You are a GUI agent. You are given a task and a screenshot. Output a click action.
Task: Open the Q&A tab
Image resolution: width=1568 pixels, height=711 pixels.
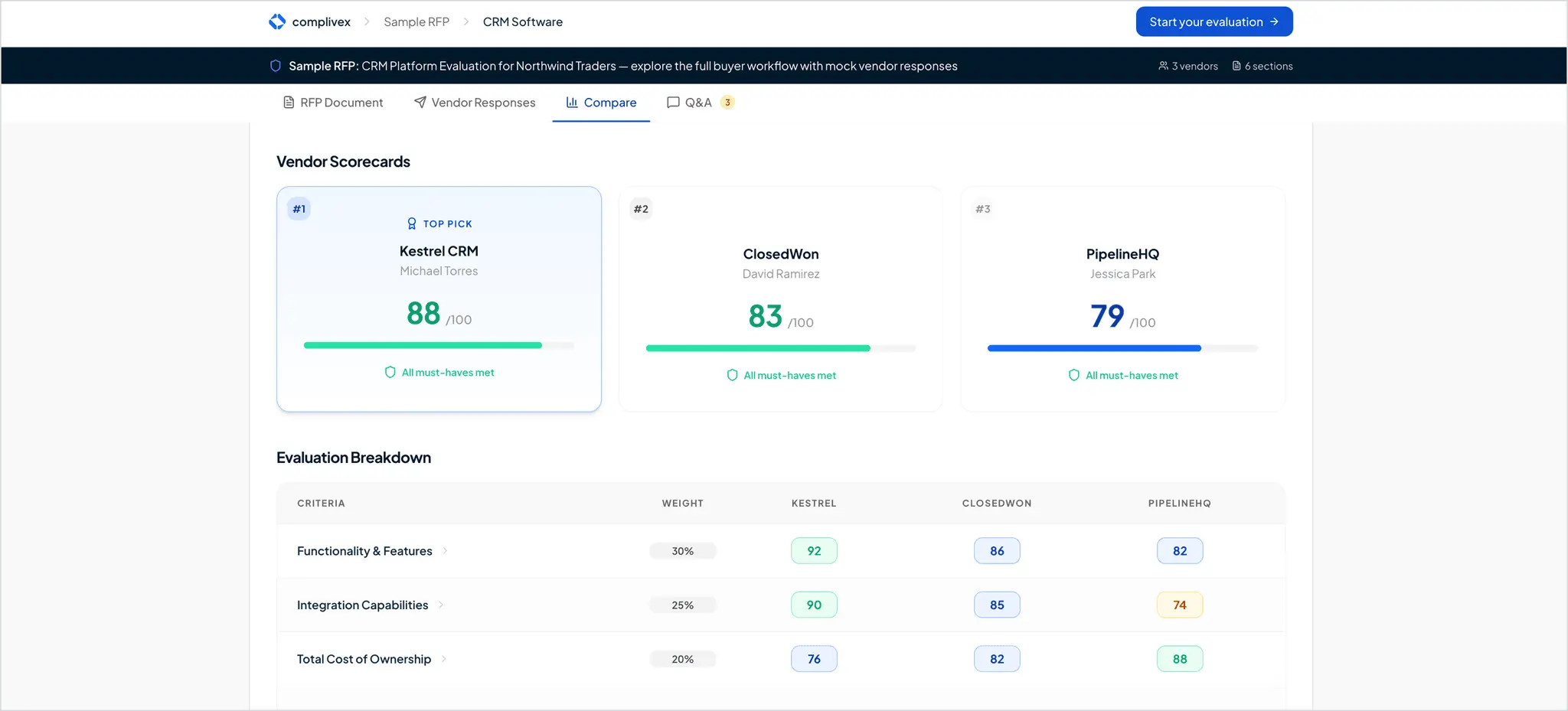pyautogui.click(x=701, y=103)
